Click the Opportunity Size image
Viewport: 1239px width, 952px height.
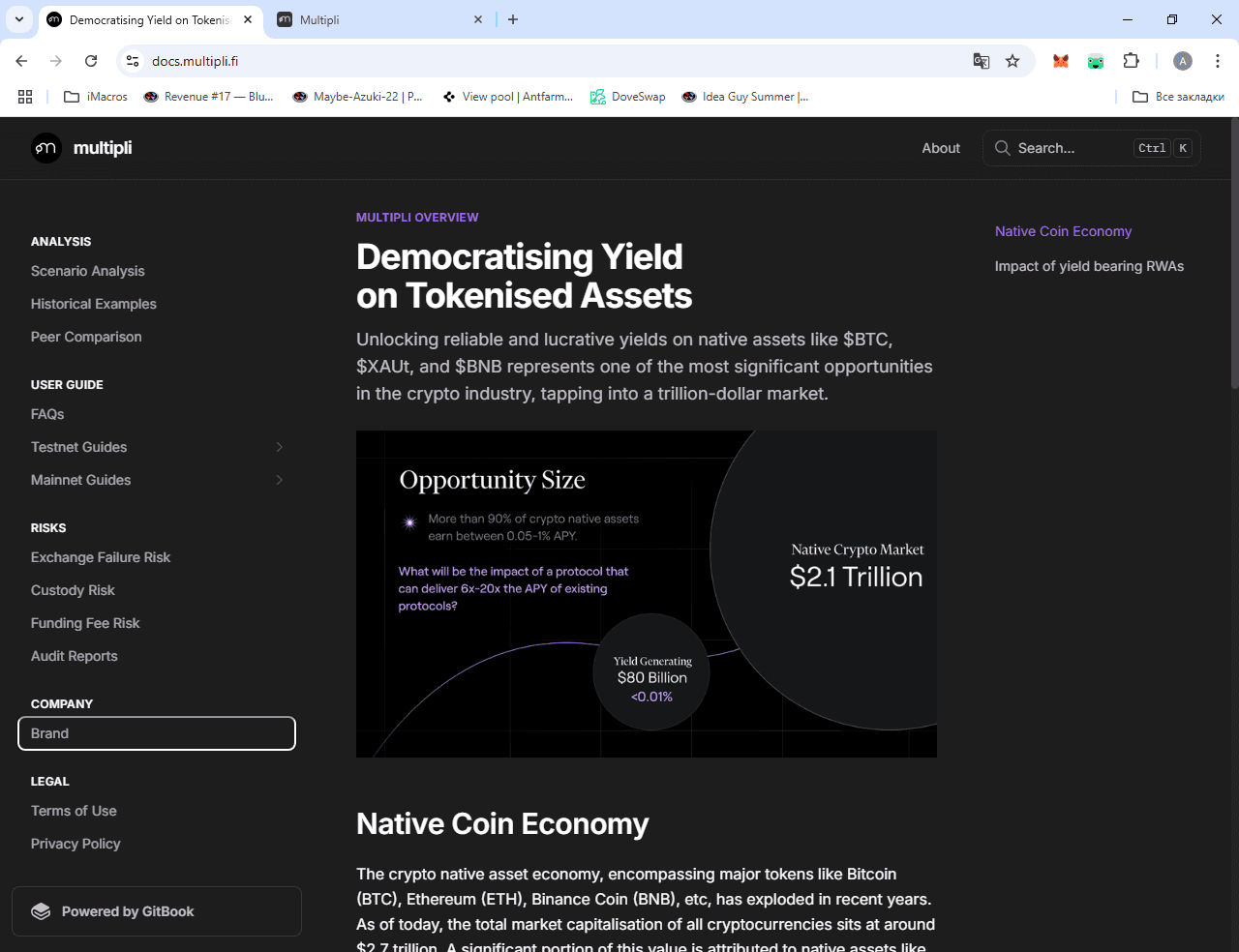pyautogui.click(x=647, y=594)
